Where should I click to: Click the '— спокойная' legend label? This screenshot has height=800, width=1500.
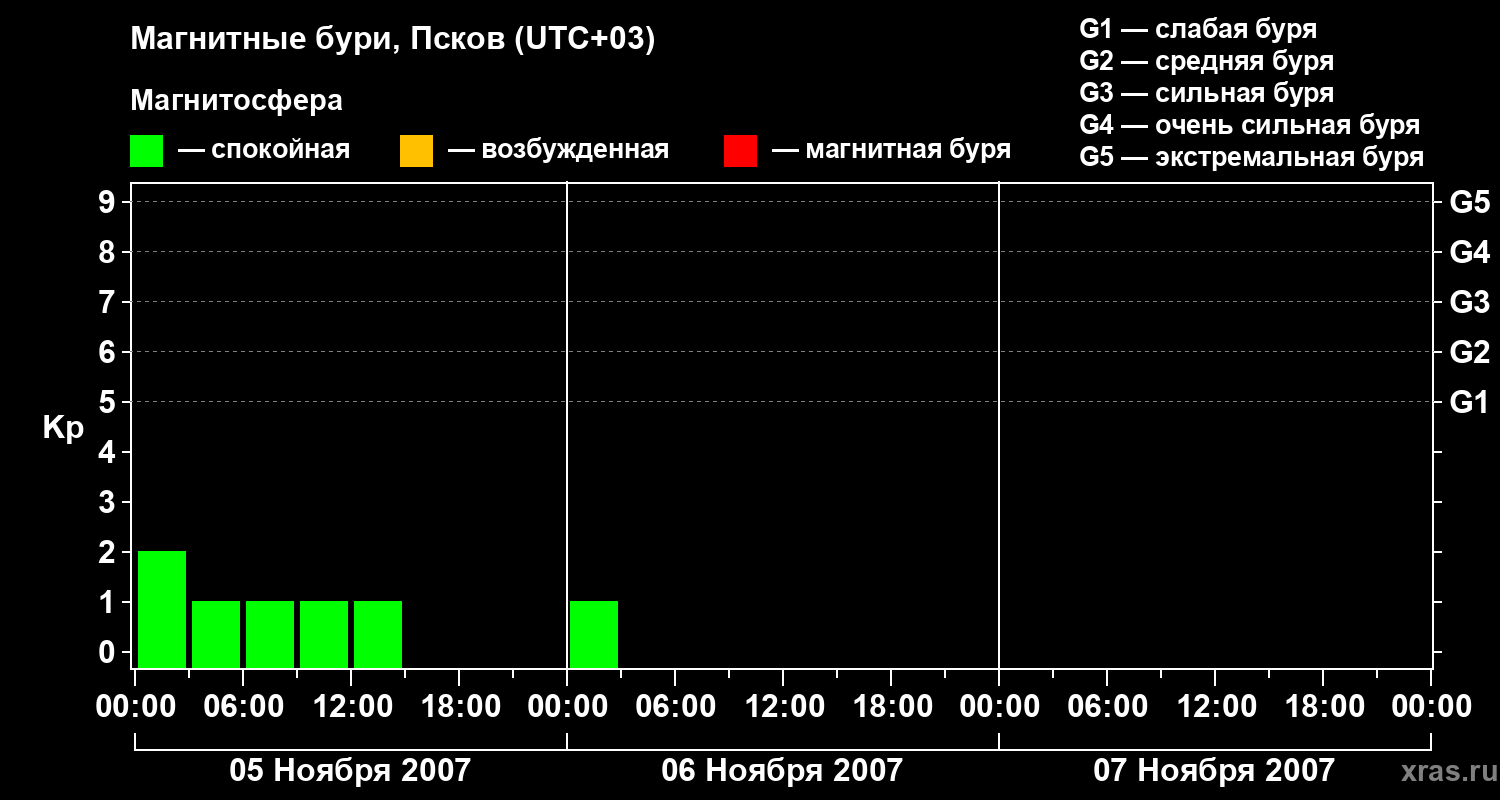[264, 150]
